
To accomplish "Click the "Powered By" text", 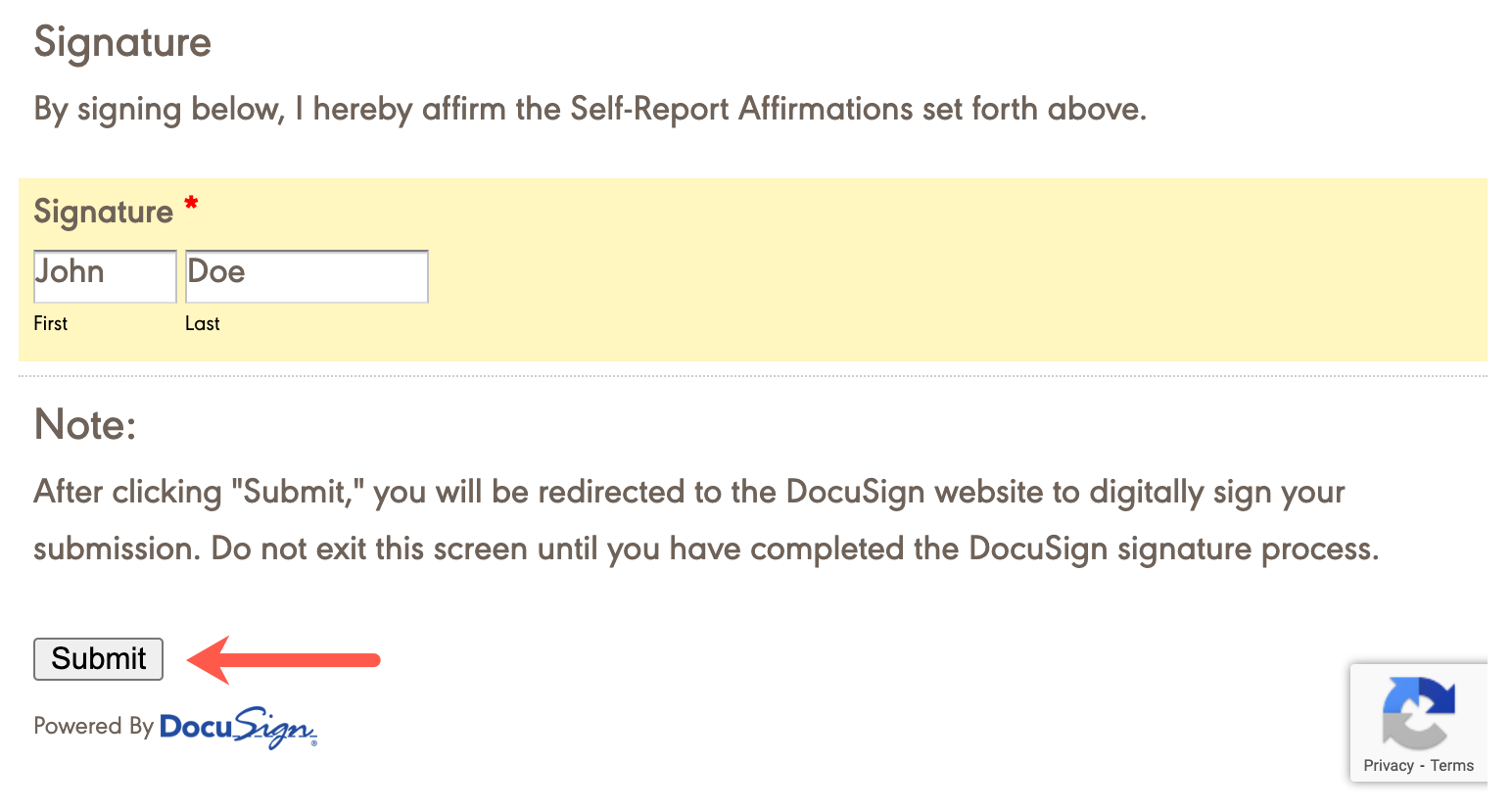I will click(93, 726).
